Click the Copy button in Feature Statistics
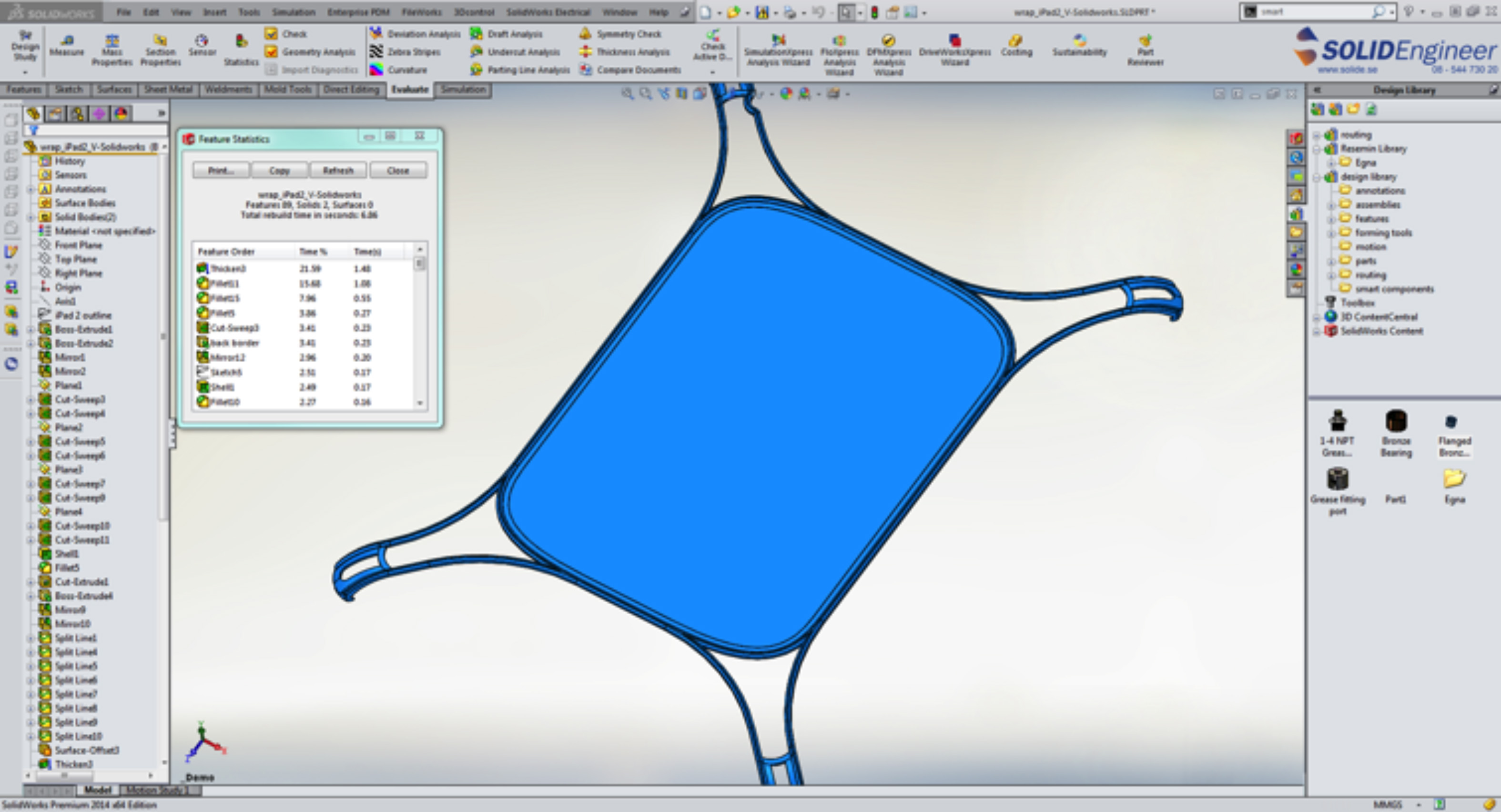This screenshot has width=1501, height=812. tap(279, 171)
